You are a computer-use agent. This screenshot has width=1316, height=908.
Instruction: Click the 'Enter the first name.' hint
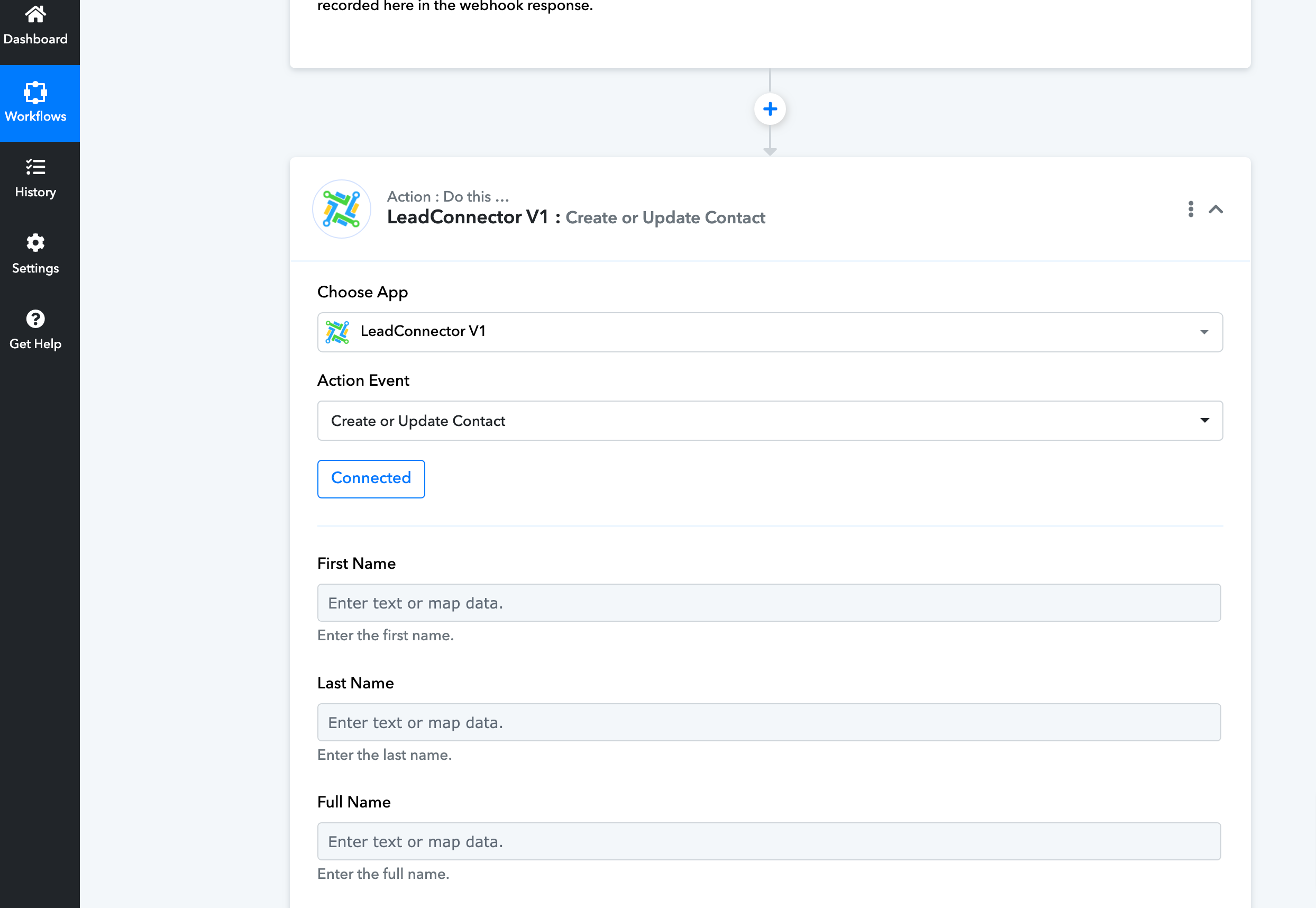click(386, 635)
